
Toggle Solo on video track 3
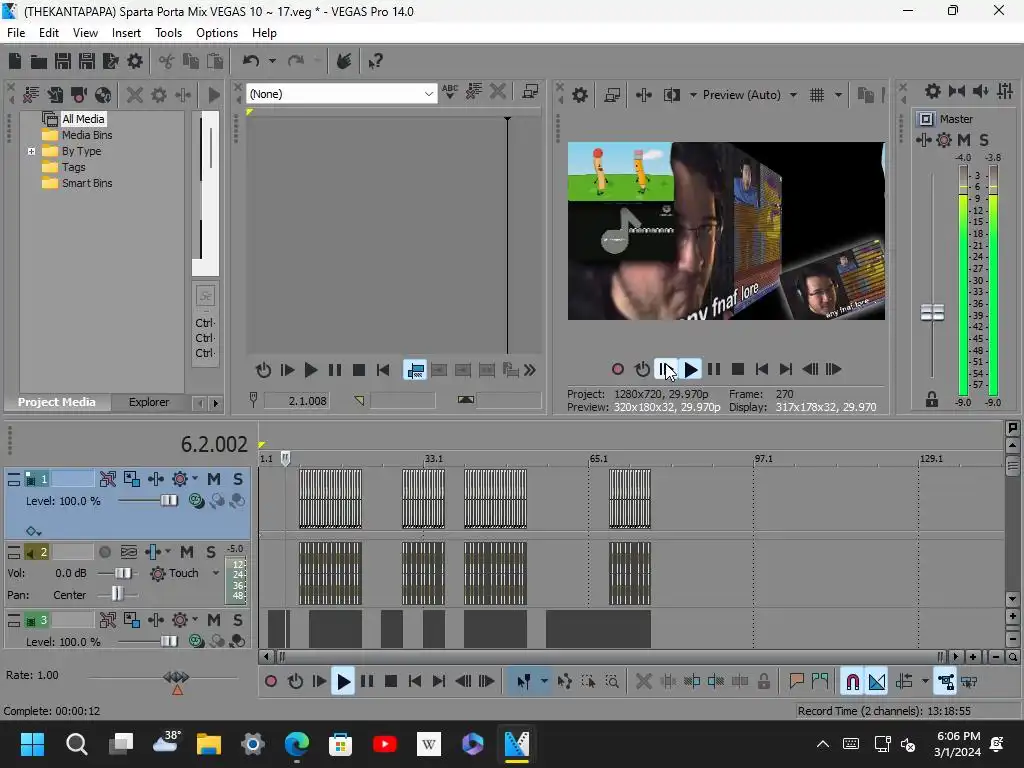(238, 620)
